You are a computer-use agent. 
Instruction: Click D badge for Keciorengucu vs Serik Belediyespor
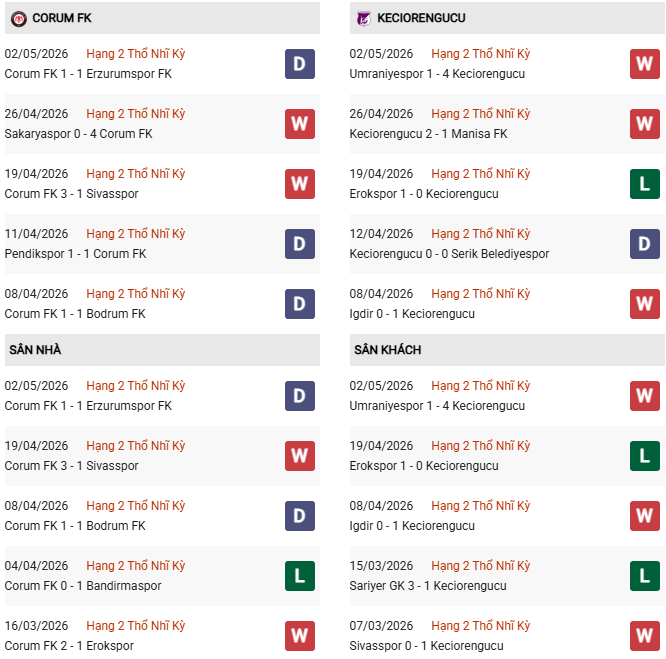(645, 244)
